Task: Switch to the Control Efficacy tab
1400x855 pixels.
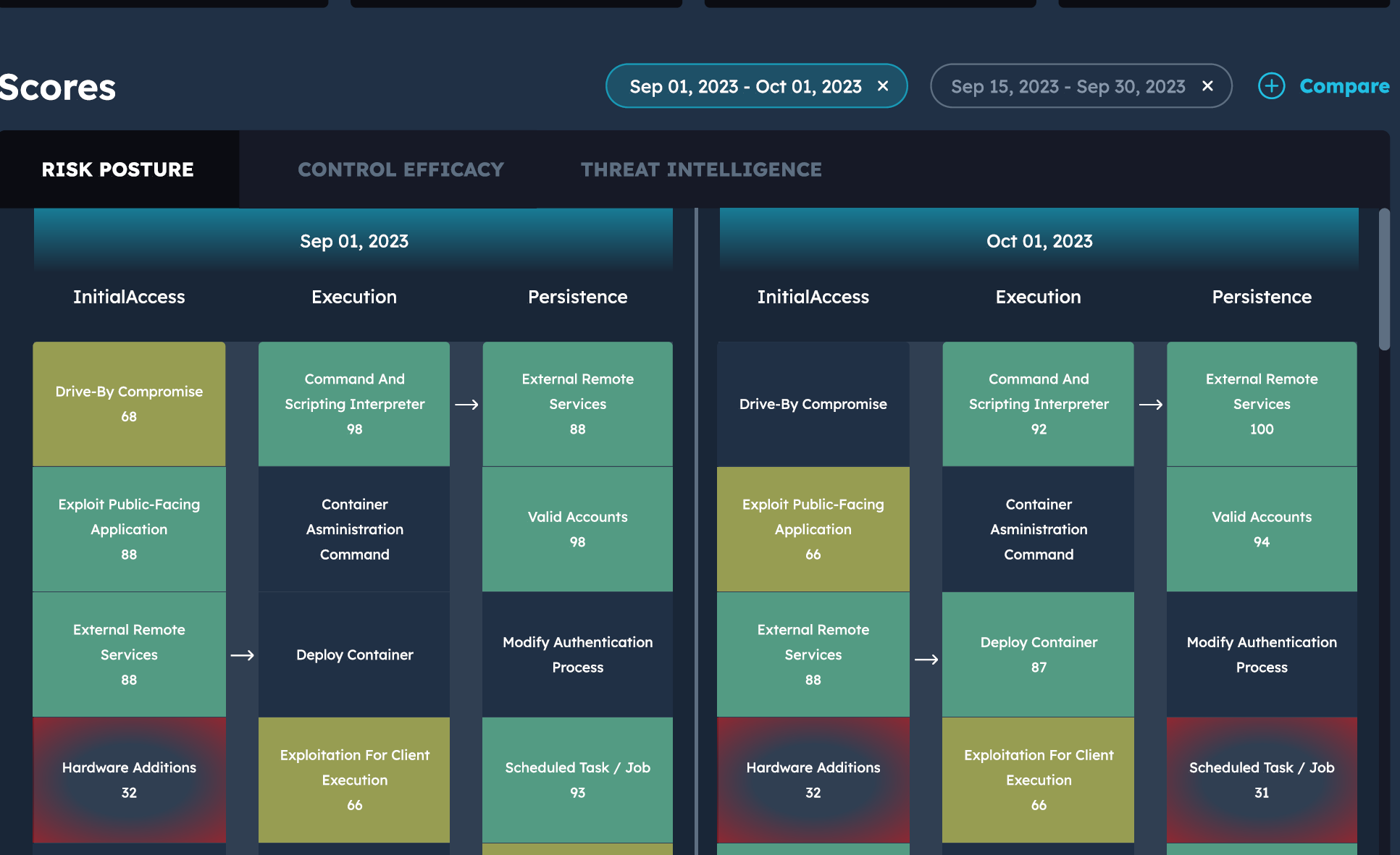Action: tap(401, 169)
